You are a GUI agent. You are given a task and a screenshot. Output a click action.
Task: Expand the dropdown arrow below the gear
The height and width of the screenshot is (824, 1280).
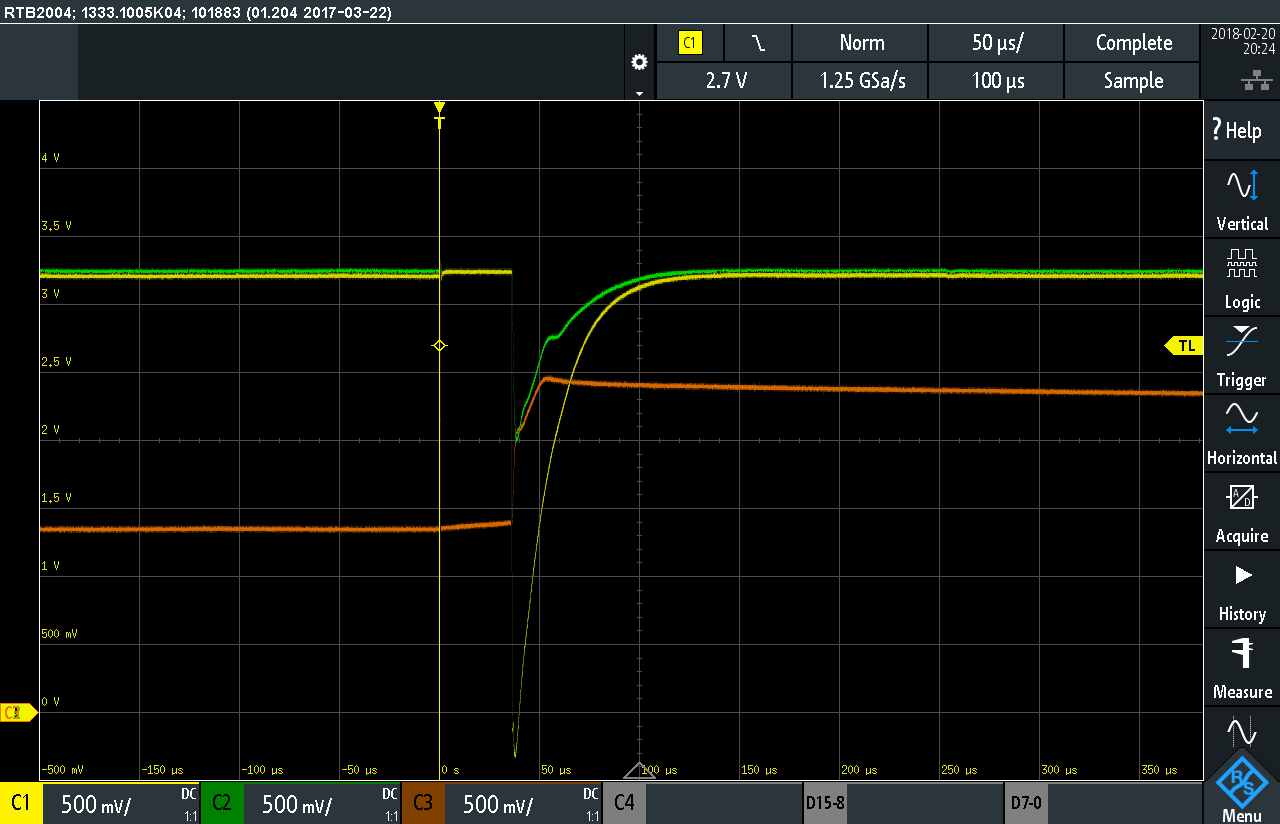640,92
